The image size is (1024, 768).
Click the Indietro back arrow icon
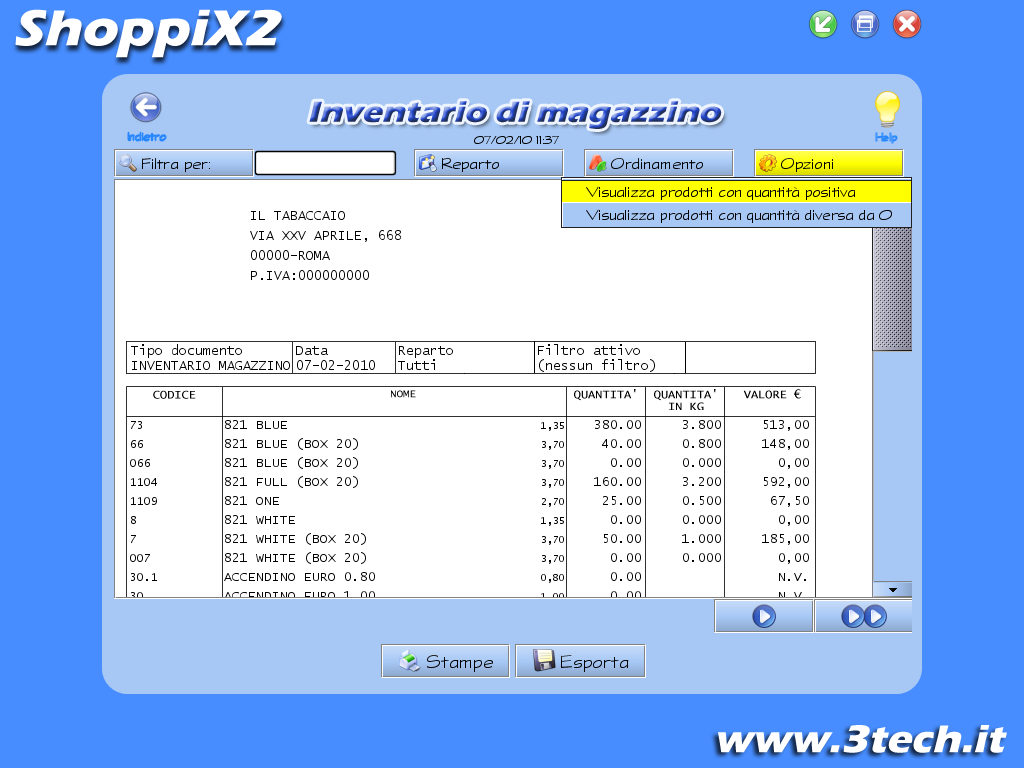click(146, 108)
